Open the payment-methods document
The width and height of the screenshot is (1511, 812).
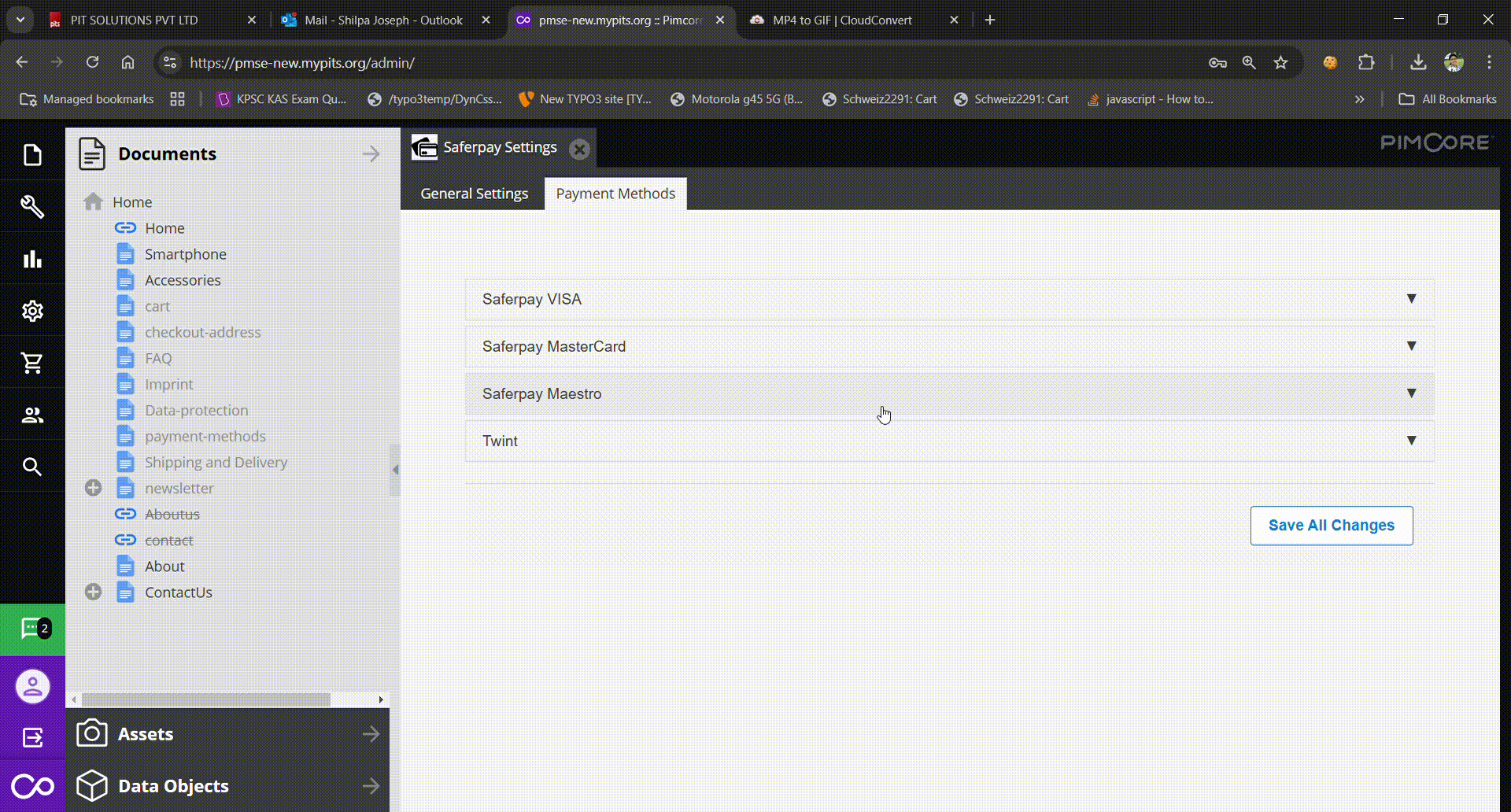[x=205, y=436]
